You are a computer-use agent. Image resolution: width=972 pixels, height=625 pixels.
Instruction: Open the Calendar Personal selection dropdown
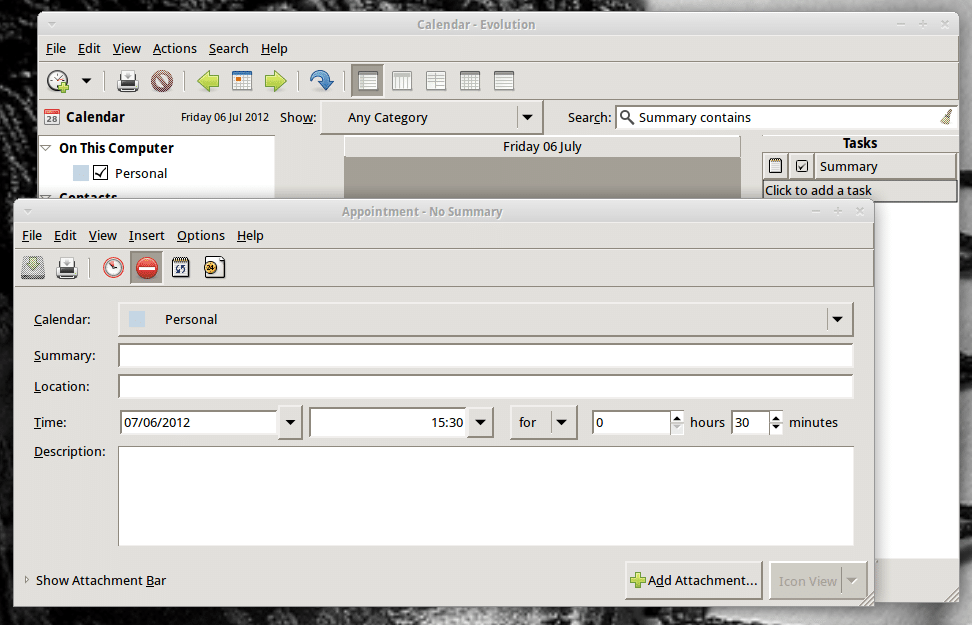[486, 319]
